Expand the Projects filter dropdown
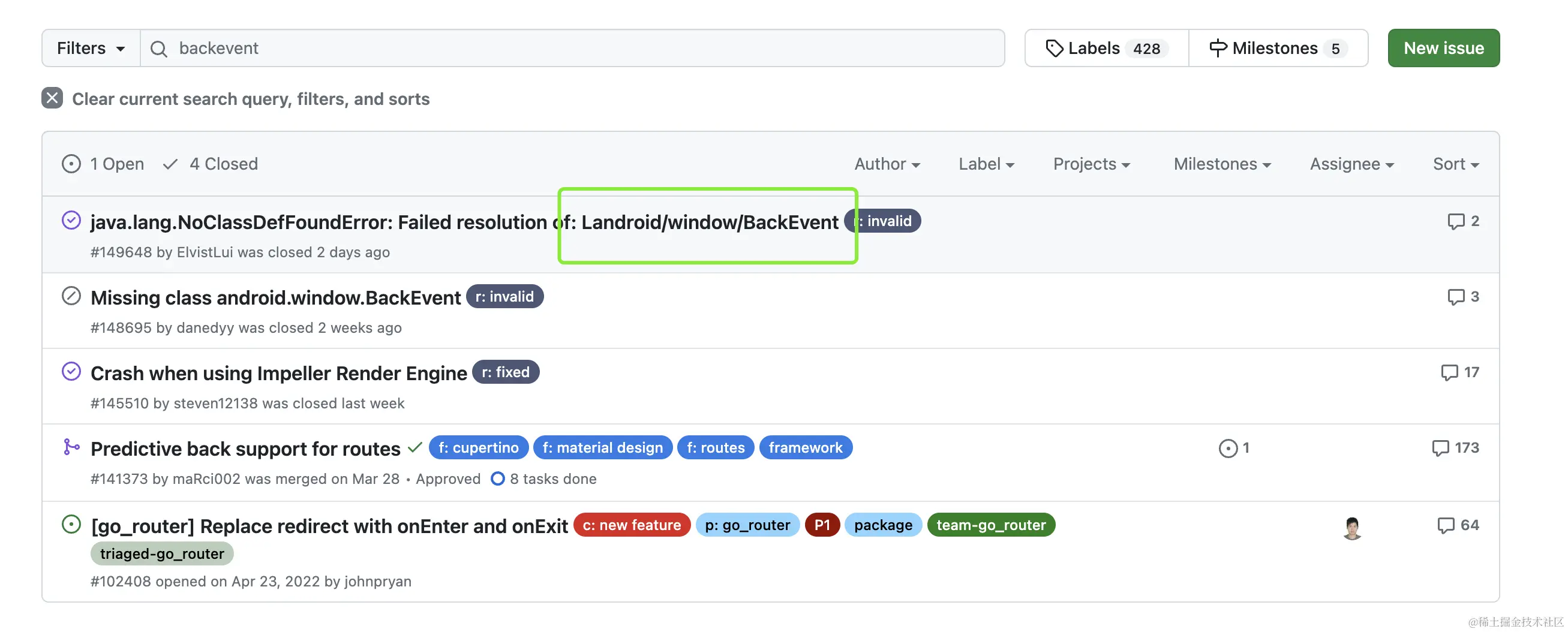 click(1091, 164)
